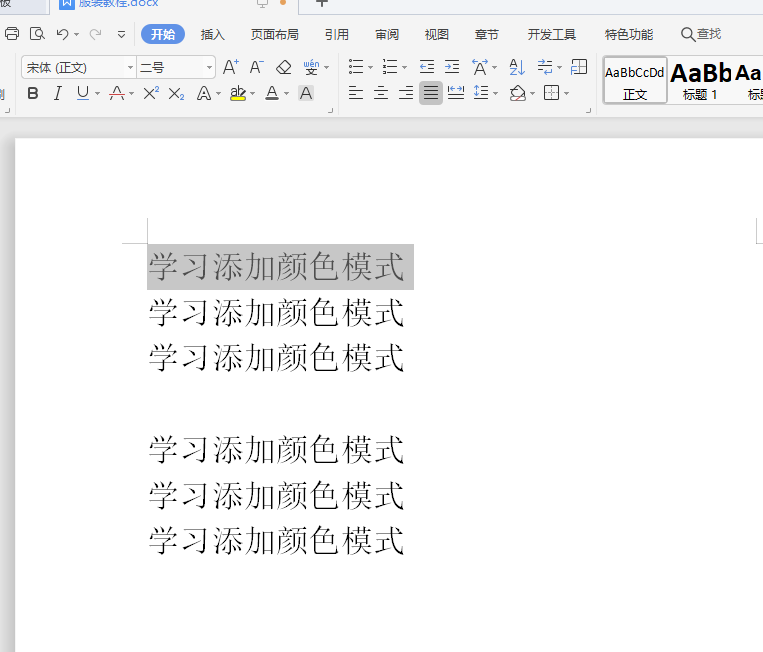
Task: Switch to 引用 tab
Action: (x=336, y=35)
